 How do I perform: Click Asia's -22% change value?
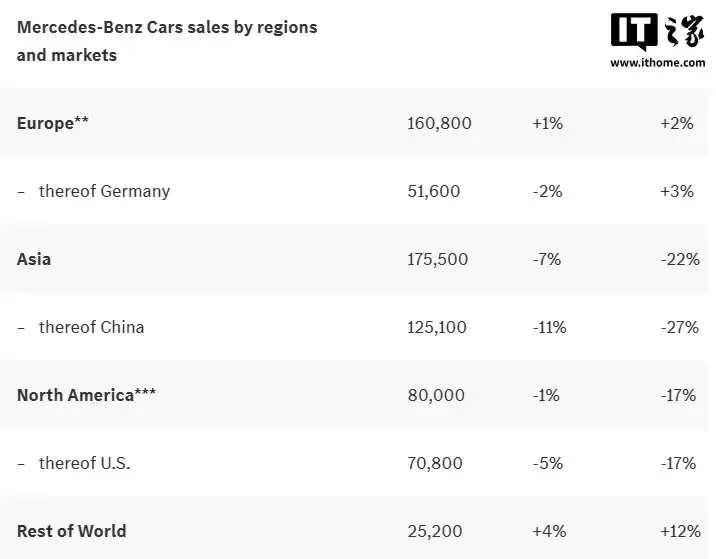click(680, 259)
